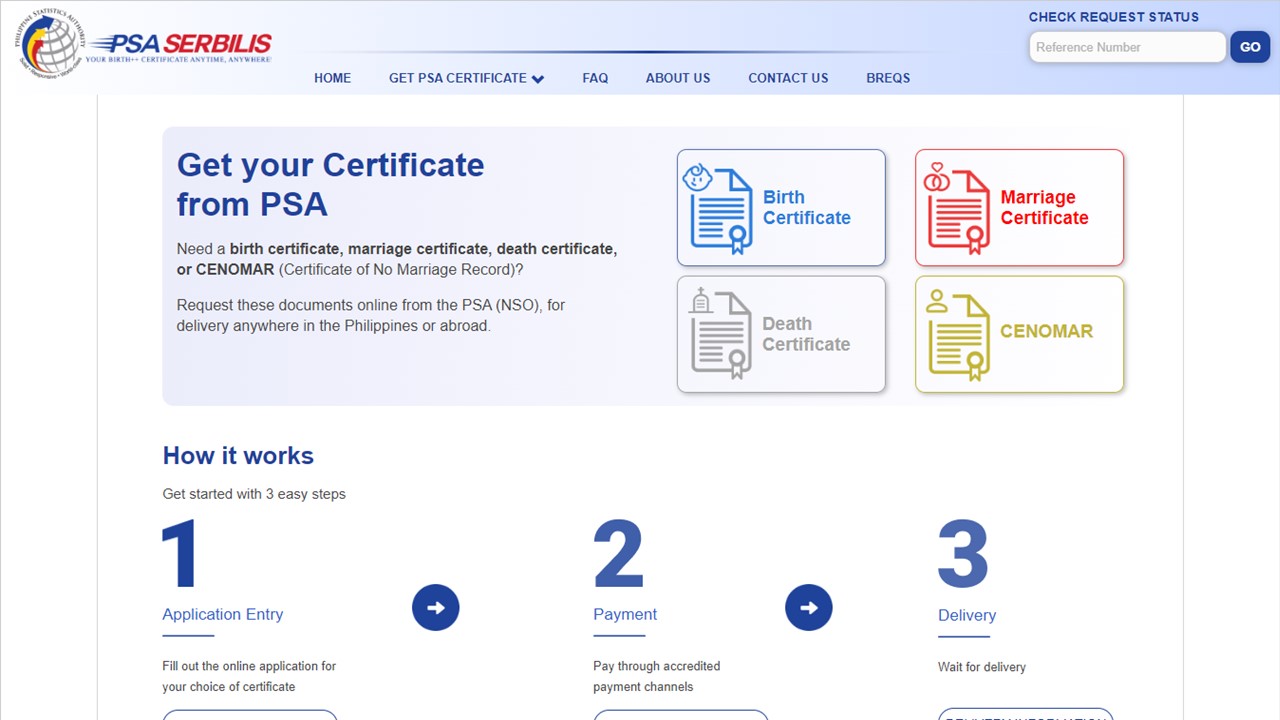Click the Payment step heading
Screen dimensions: 1280x720
tap(625, 614)
